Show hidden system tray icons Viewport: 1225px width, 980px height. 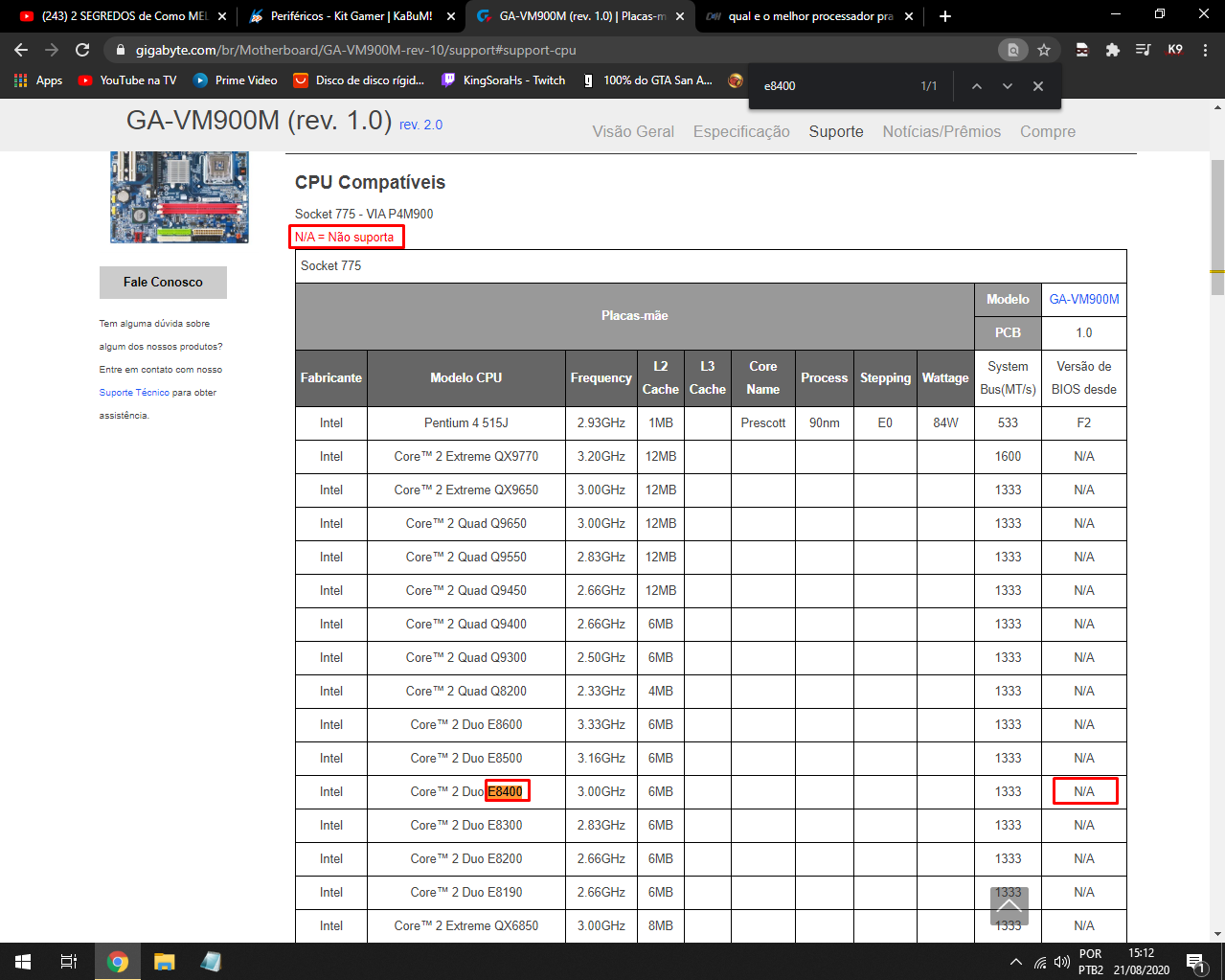(x=1016, y=962)
